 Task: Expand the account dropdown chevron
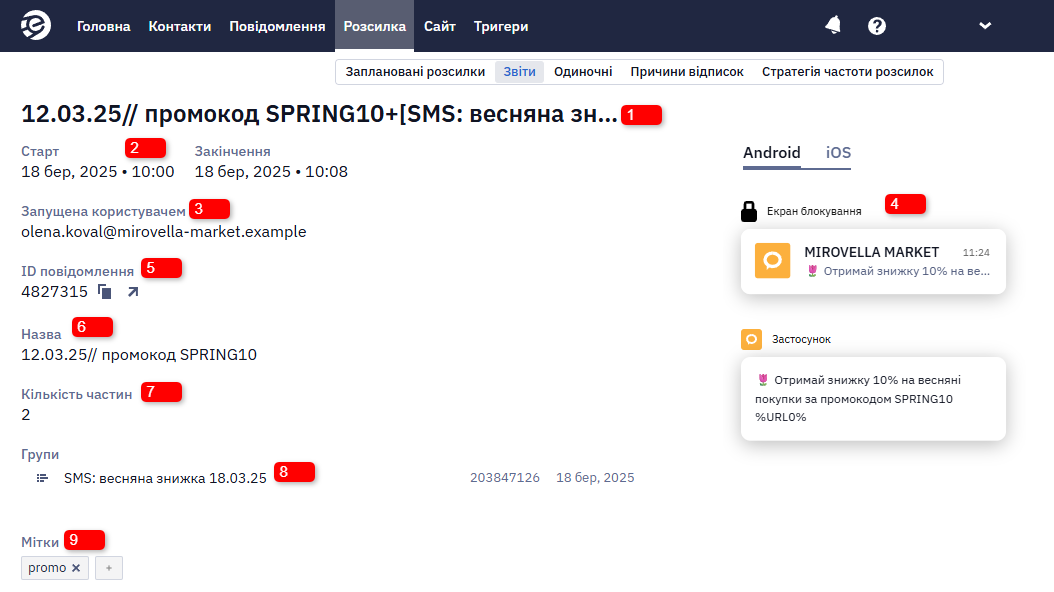pos(985,26)
